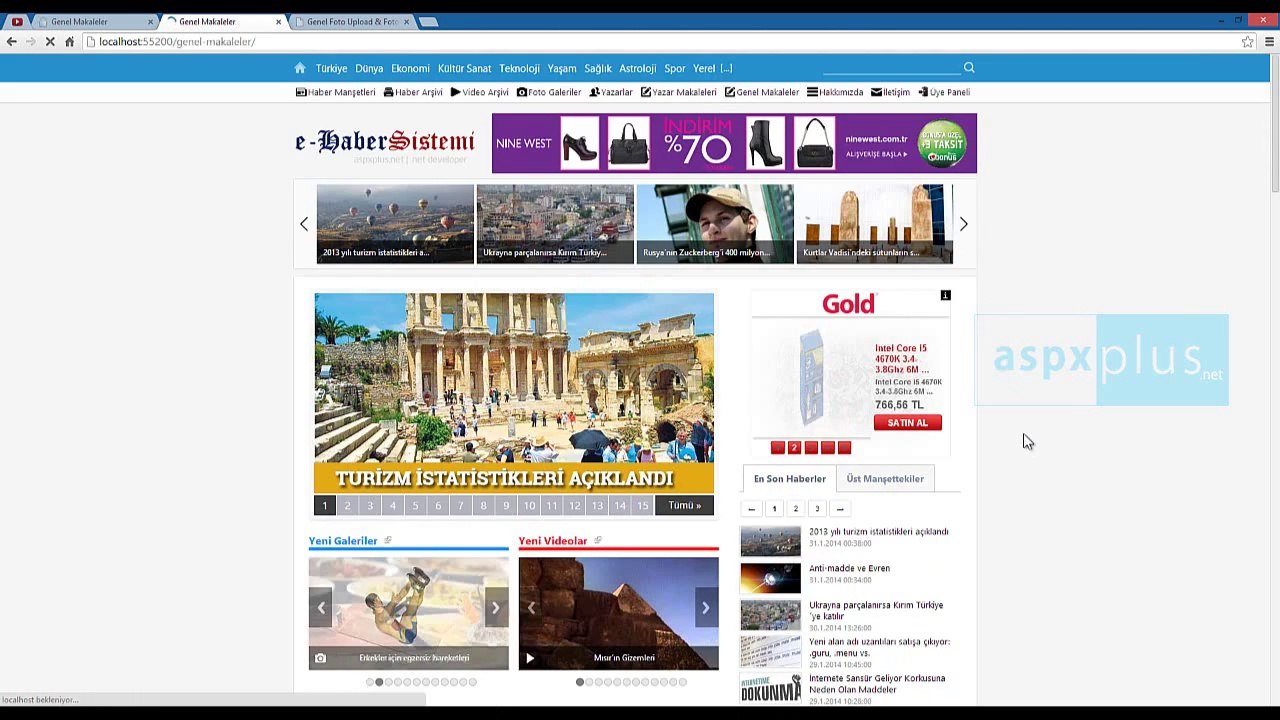Image resolution: width=1280 pixels, height=720 pixels.
Task: Go to page 3 in latest news pager
Action: (817, 509)
